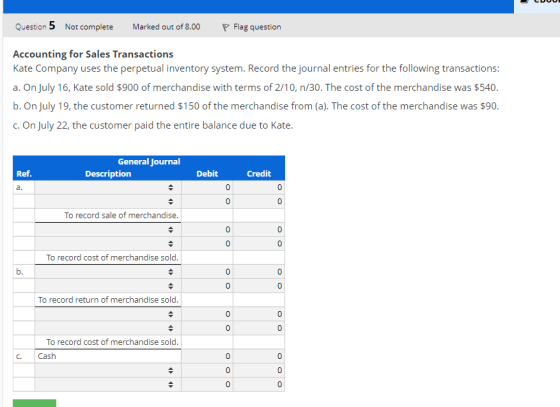The height and width of the screenshot is (407, 560).
Task: Open the last account dropdown in entry c
Action: click(x=108, y=385)
